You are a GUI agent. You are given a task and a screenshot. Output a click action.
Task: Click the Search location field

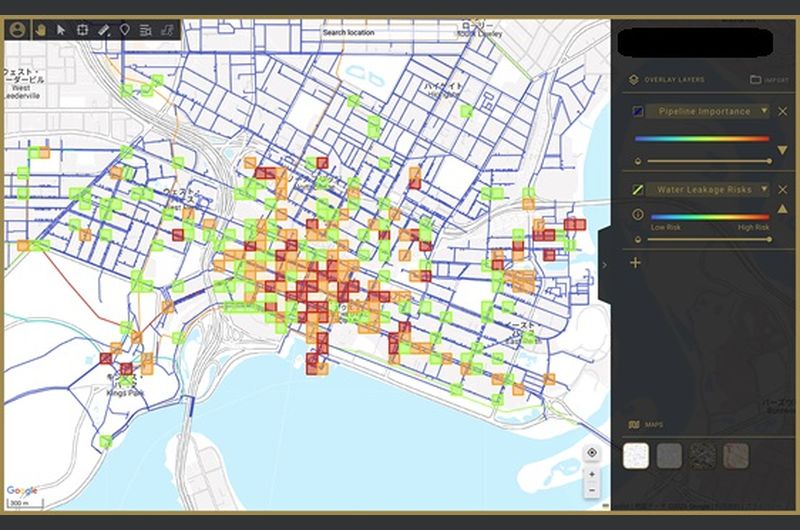click(x=389, y=32)
